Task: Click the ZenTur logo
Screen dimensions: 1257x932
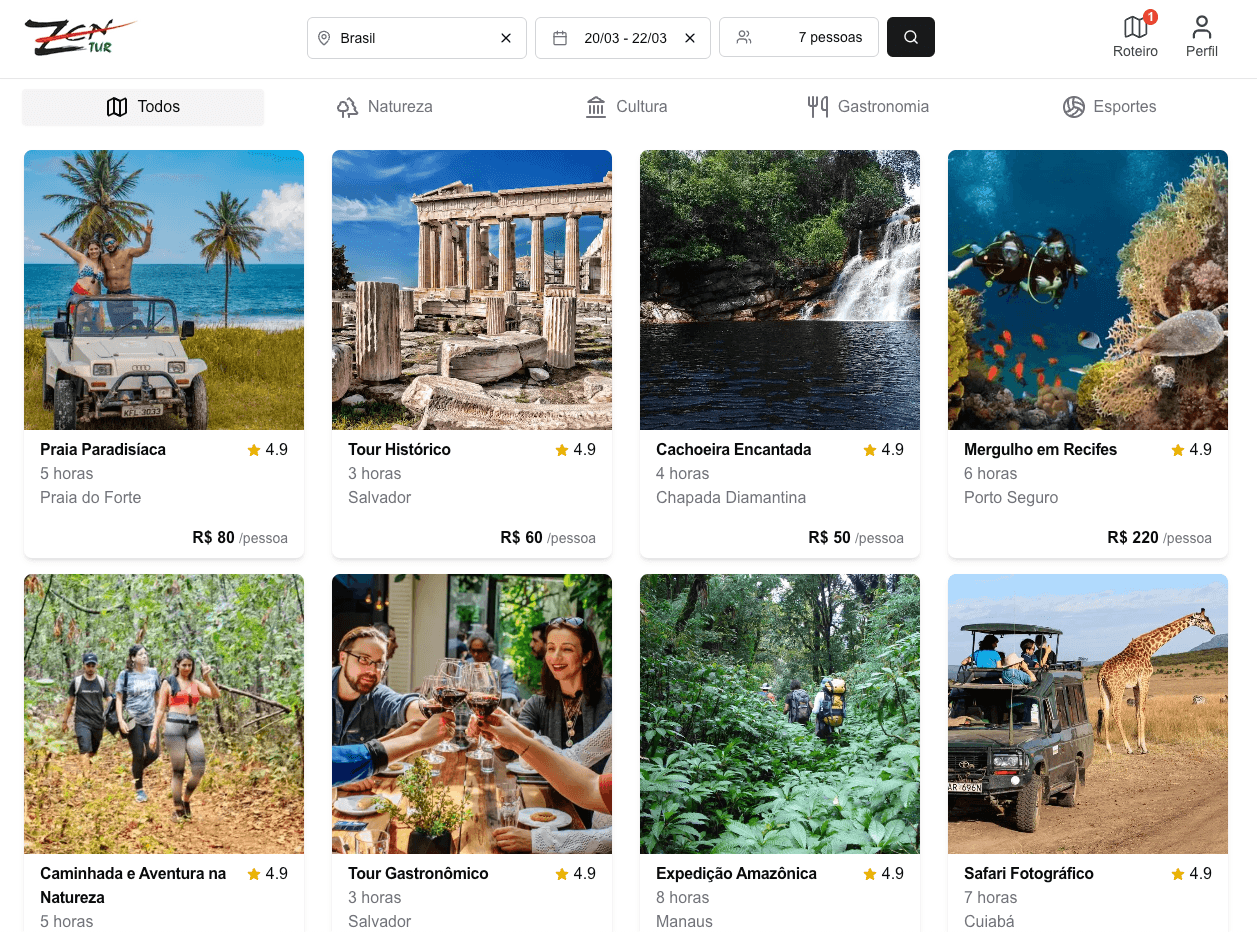Action: pyautogui.click(x=78, y=37)
